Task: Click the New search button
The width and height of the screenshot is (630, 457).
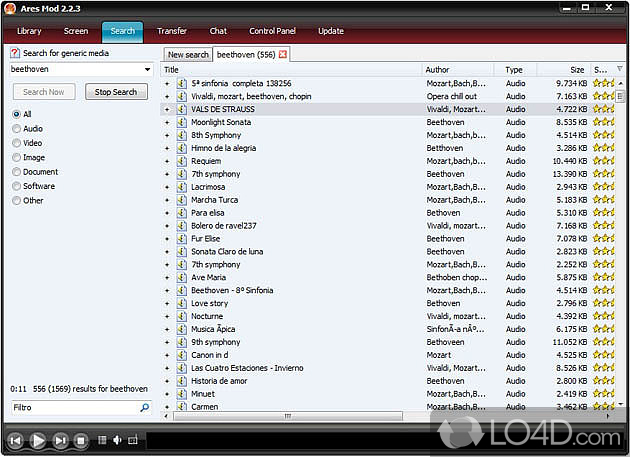Action: click(188, 55)
